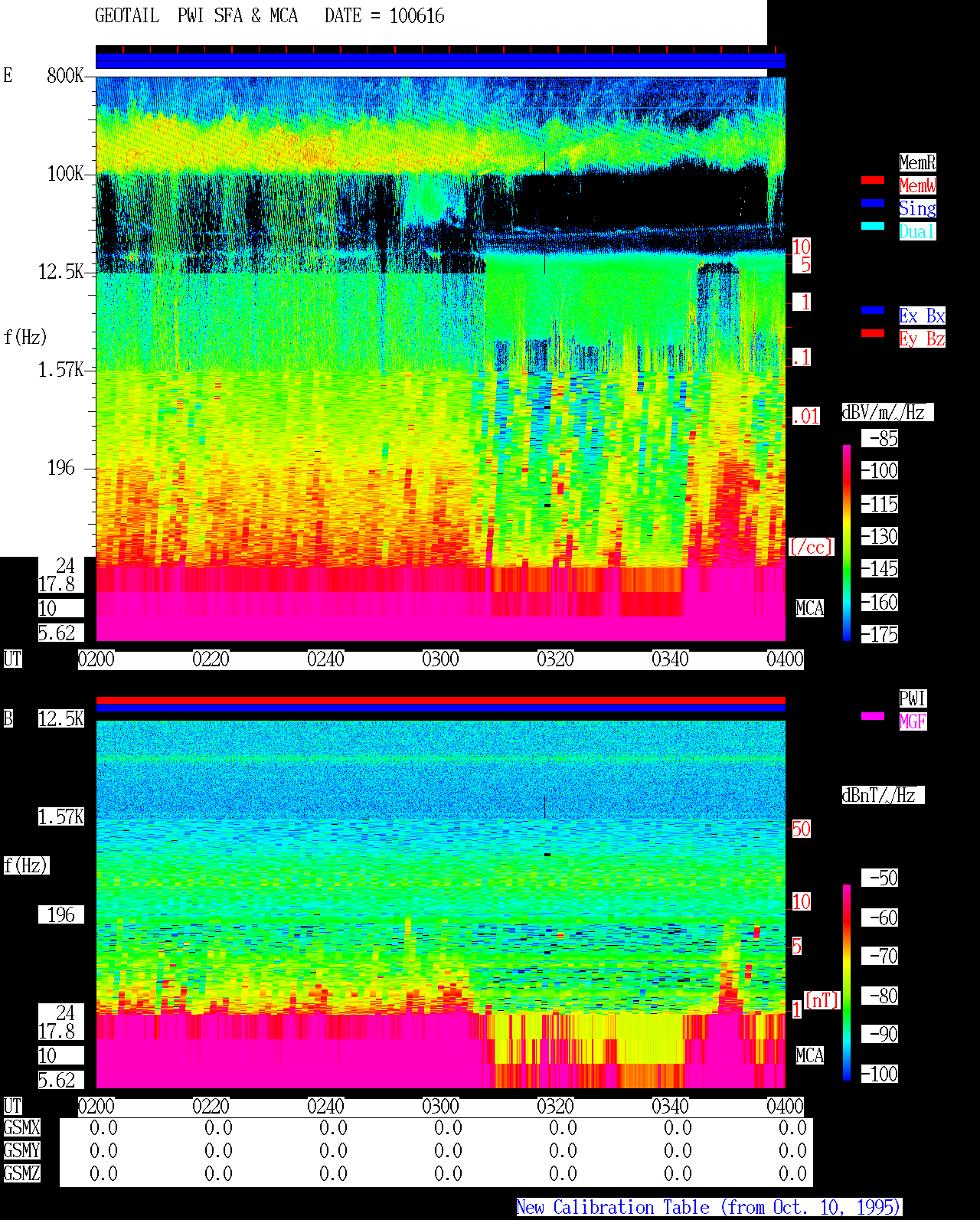Click the DATE = 100616 text
Image resolution: width=980 pixels, height=1220 pixels.
384,16
